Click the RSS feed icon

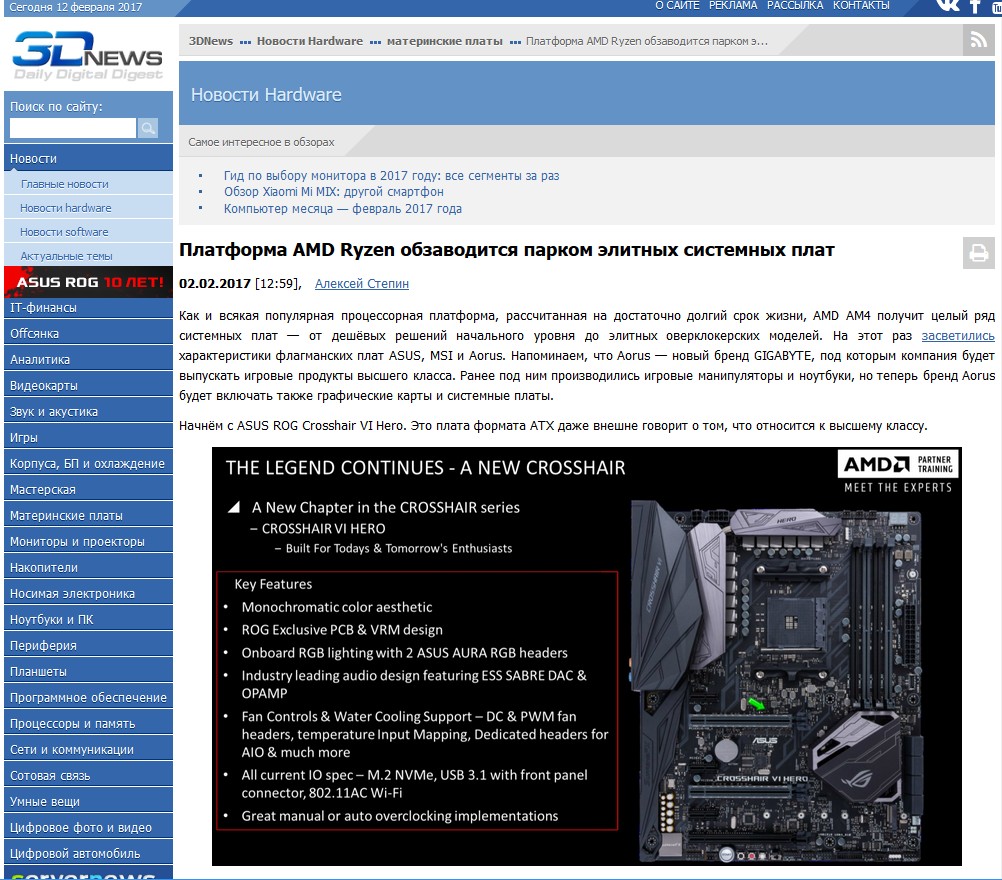click(978, 41)
